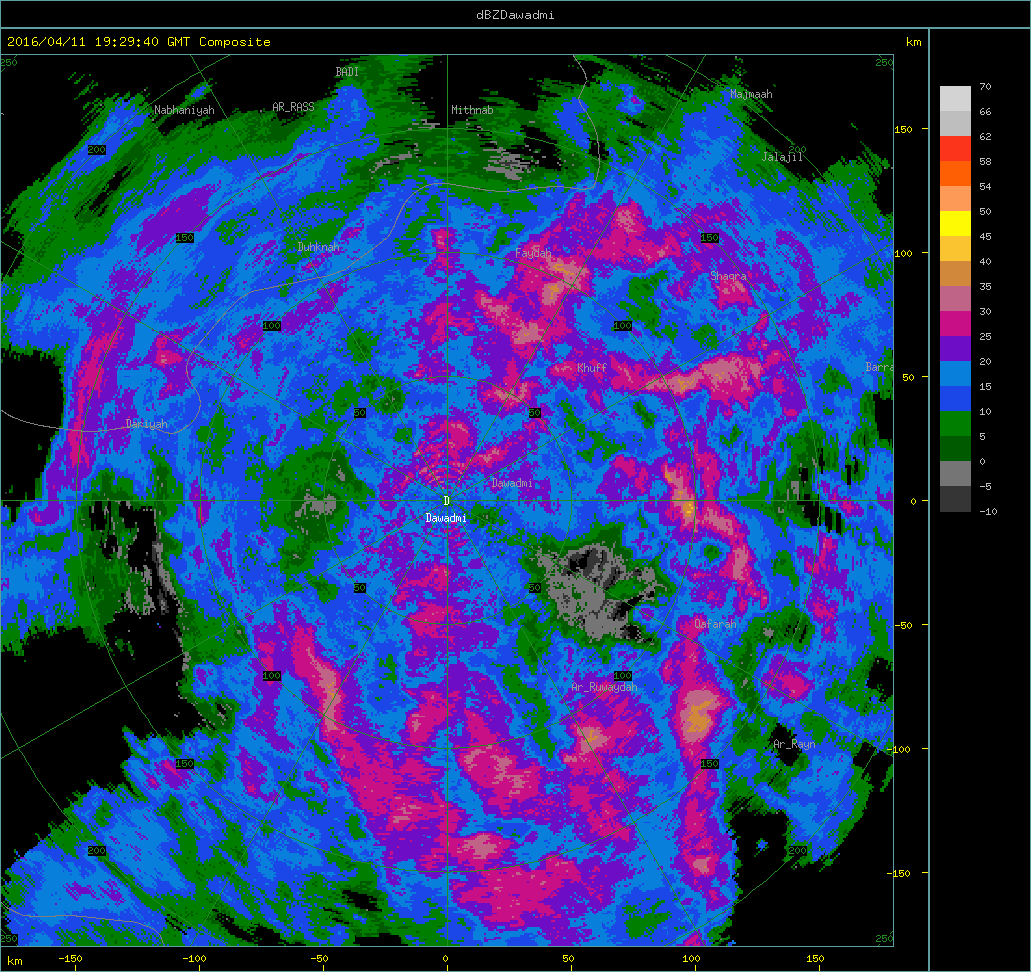Select the 'BADI' city label
1031x972 pixels.
point(347,72)
